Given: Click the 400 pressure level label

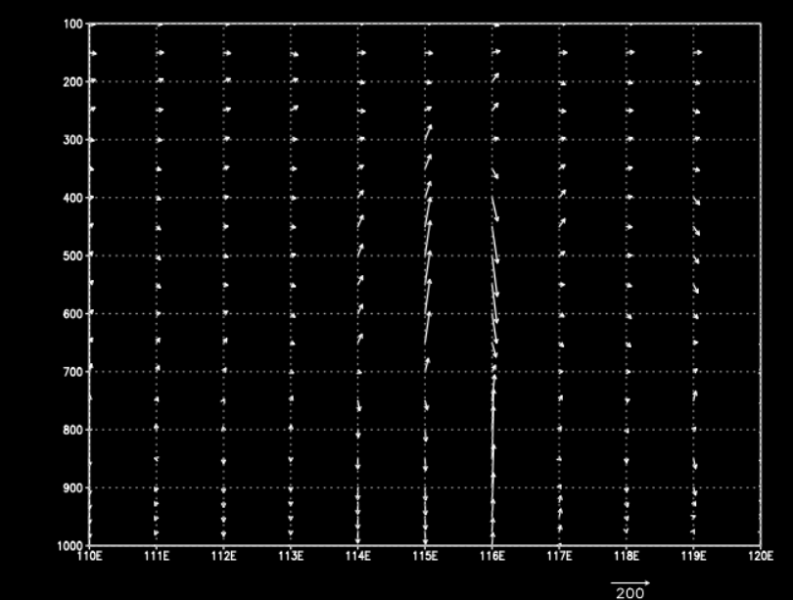Looking at the screenshot, I should (72, 198).
